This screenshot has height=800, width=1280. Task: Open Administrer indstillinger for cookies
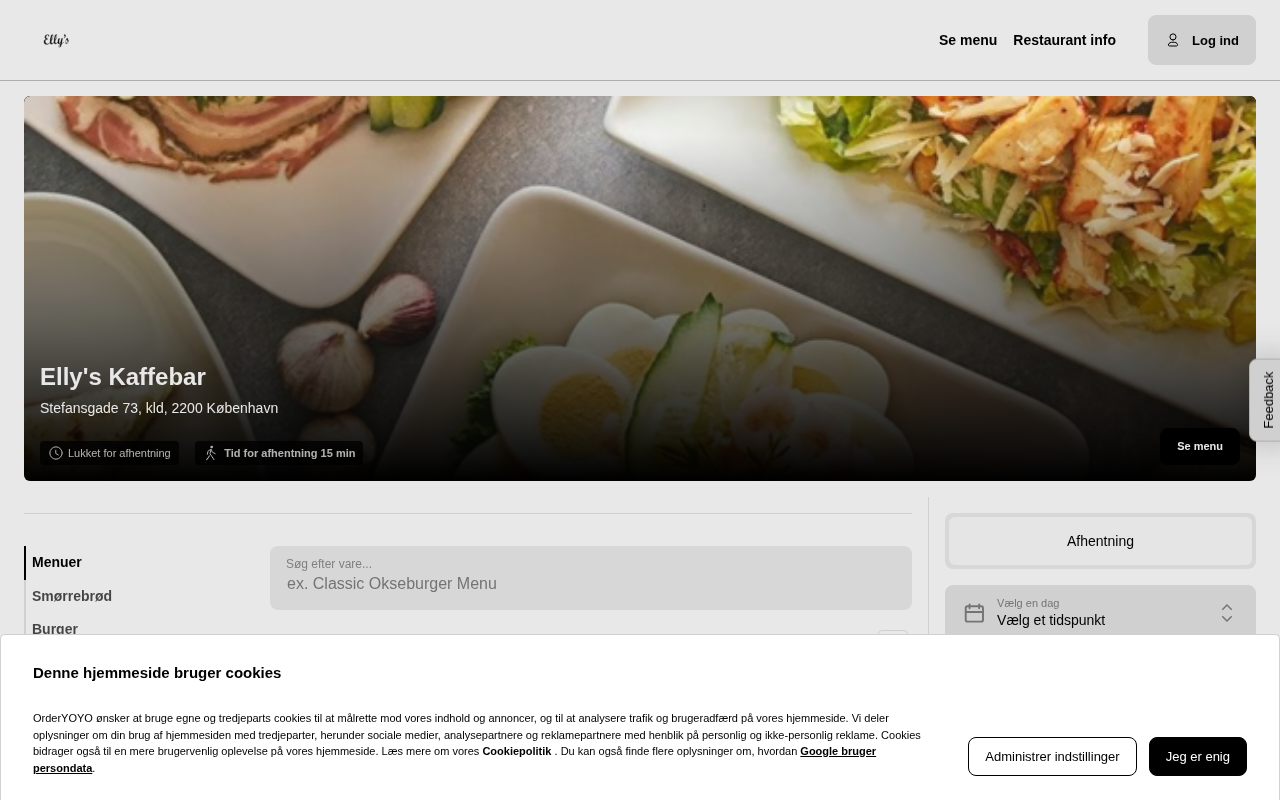(x=1052, y=756)
